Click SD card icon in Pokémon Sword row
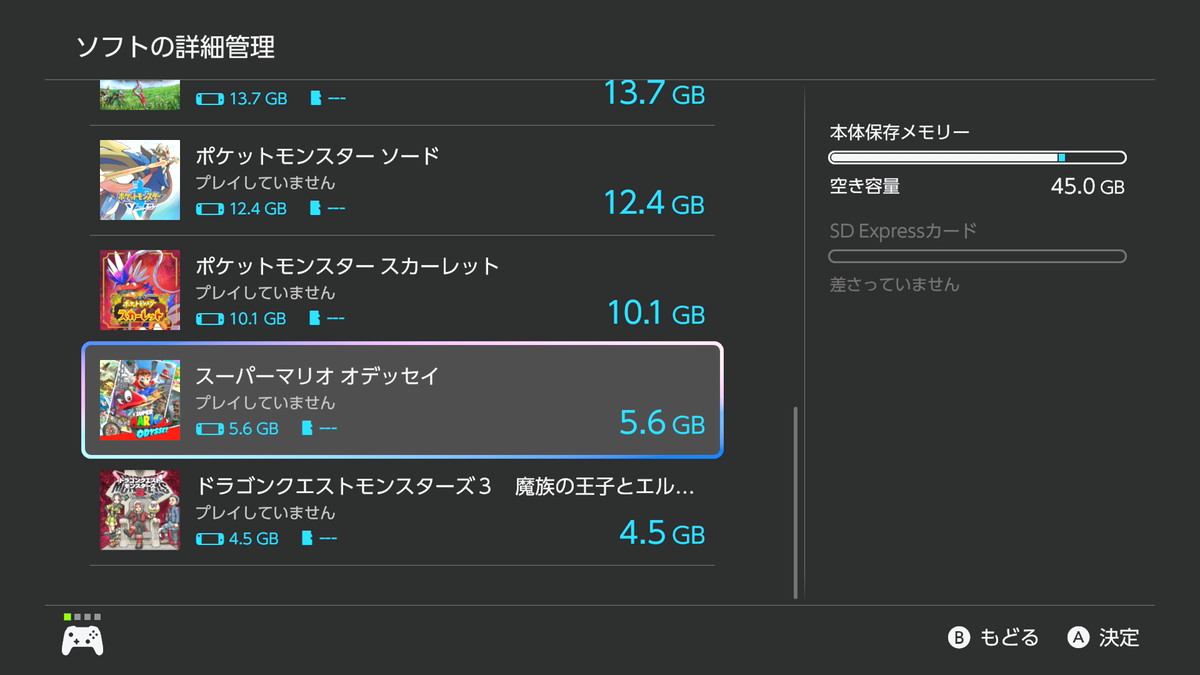 (317, 209)
